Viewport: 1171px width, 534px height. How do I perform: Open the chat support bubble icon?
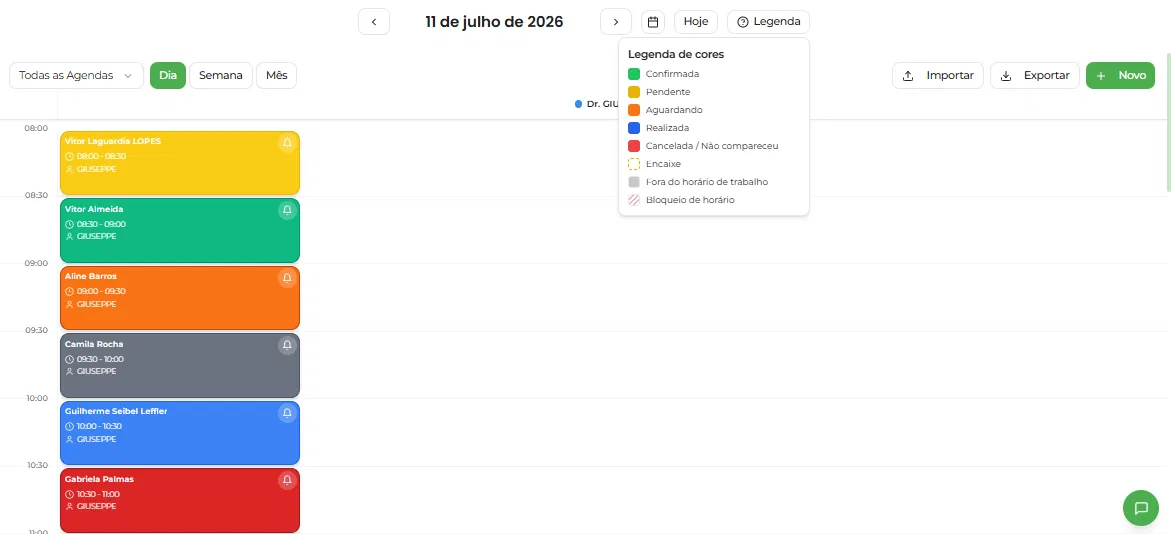[x=1141, y=508]
